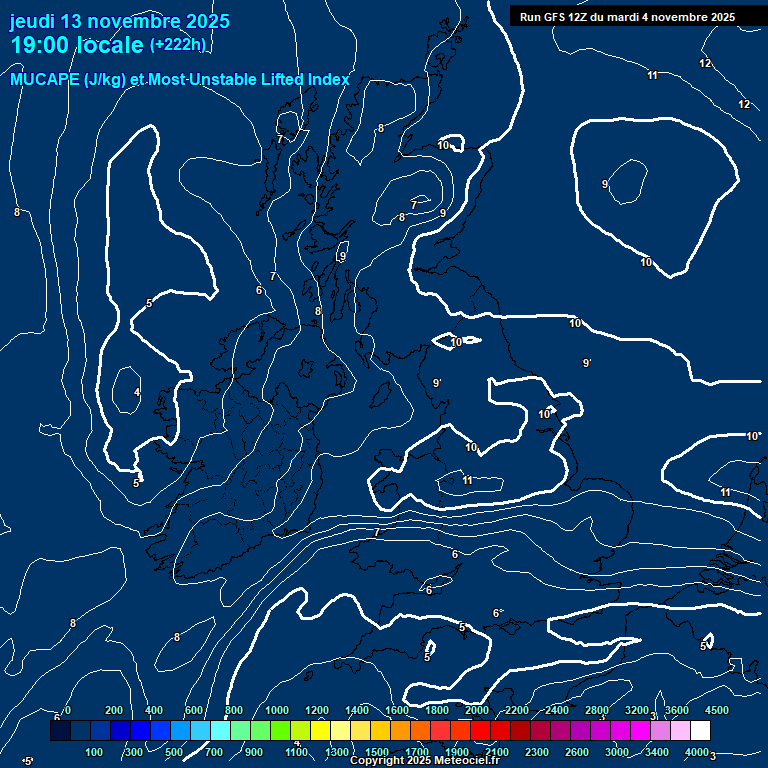Click the 'MUCAPE (J/kg) et Most Unstable Lifted Index' title

pos(180,79)
